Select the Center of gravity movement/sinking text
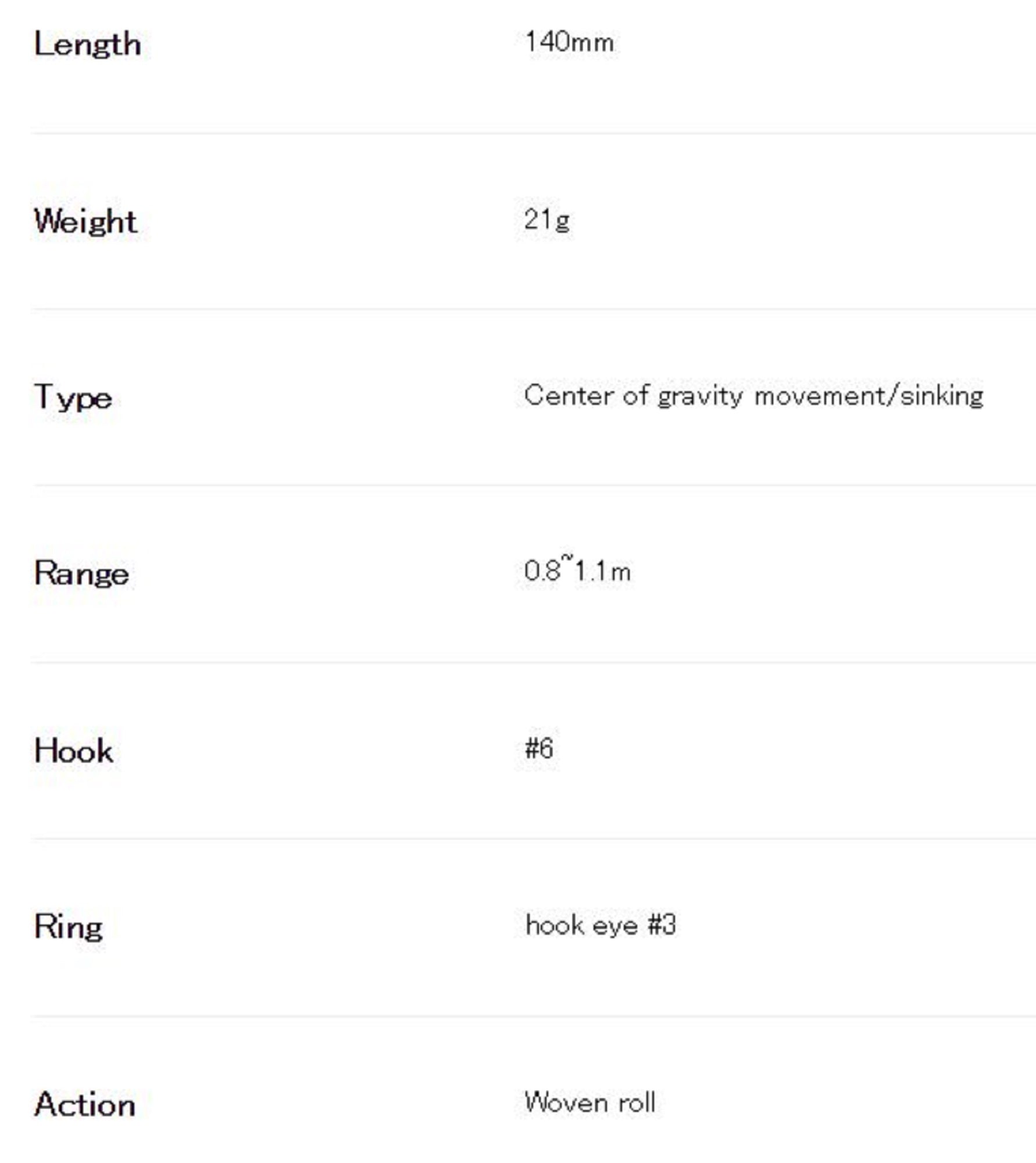The width and height of the screenshot is (1036, 1163). (753, 397)
